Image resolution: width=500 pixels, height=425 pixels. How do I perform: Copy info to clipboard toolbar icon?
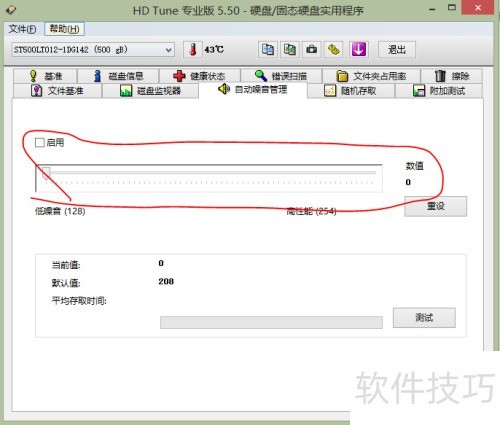point(268,50)
